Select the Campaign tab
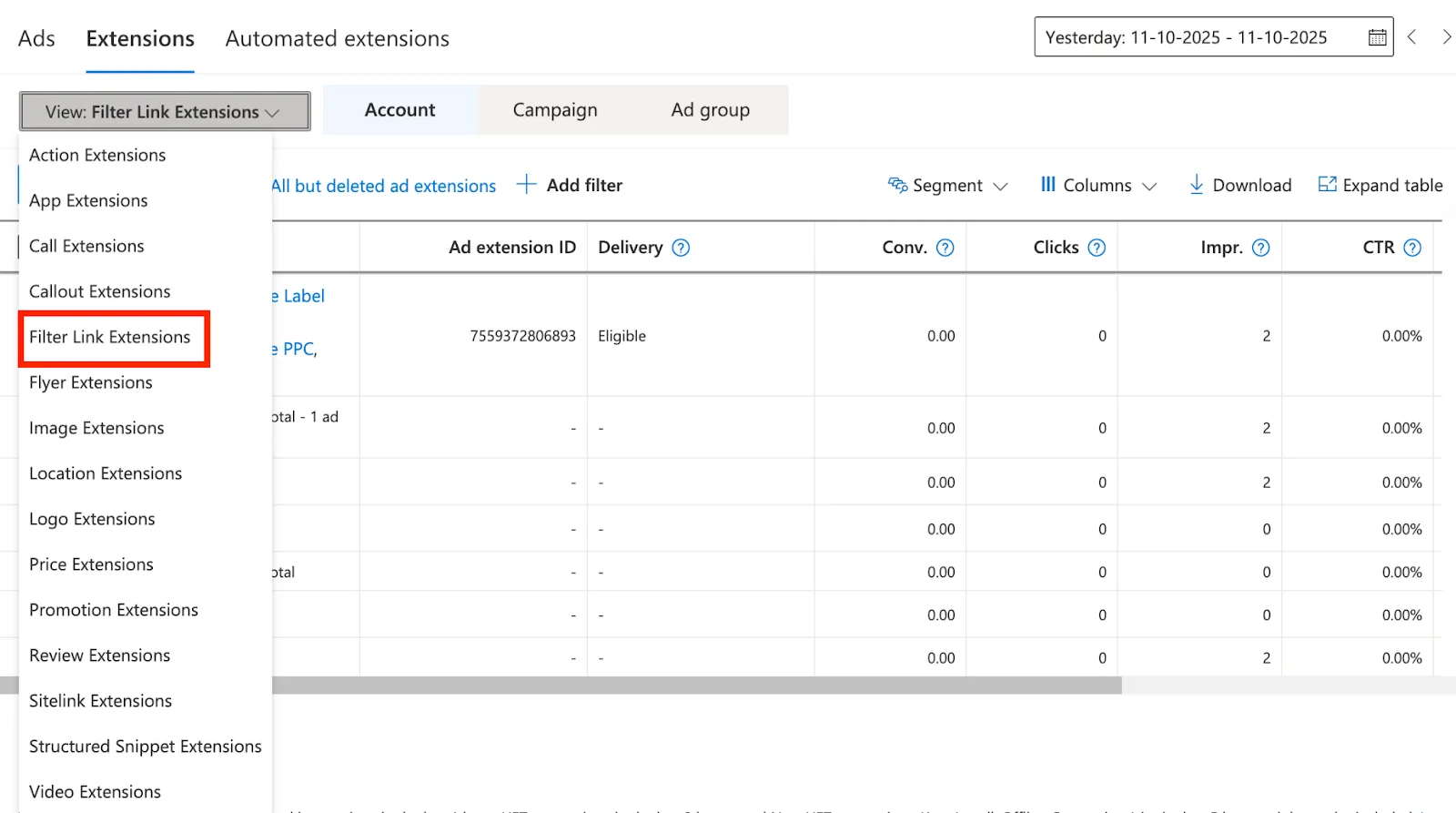Viewport: 1456px width, 813px height. click(x=555, y=110)
